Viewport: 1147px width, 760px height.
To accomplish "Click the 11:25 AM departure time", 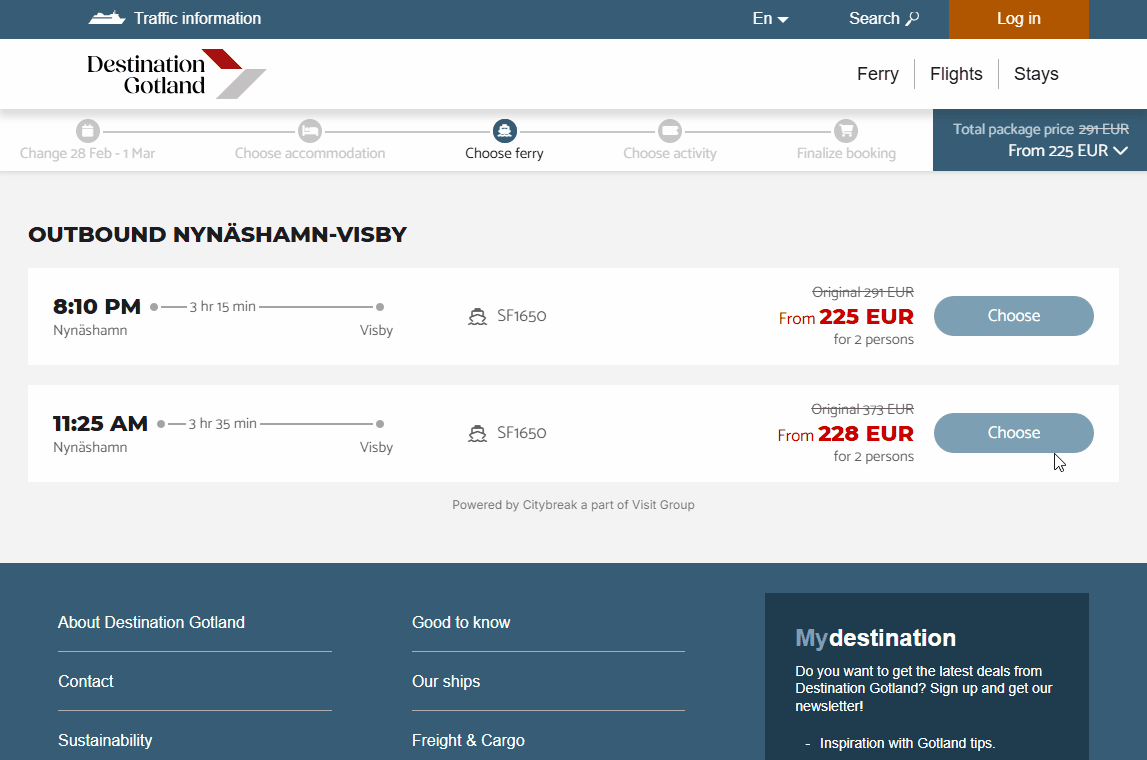I will tap(100, 424).
